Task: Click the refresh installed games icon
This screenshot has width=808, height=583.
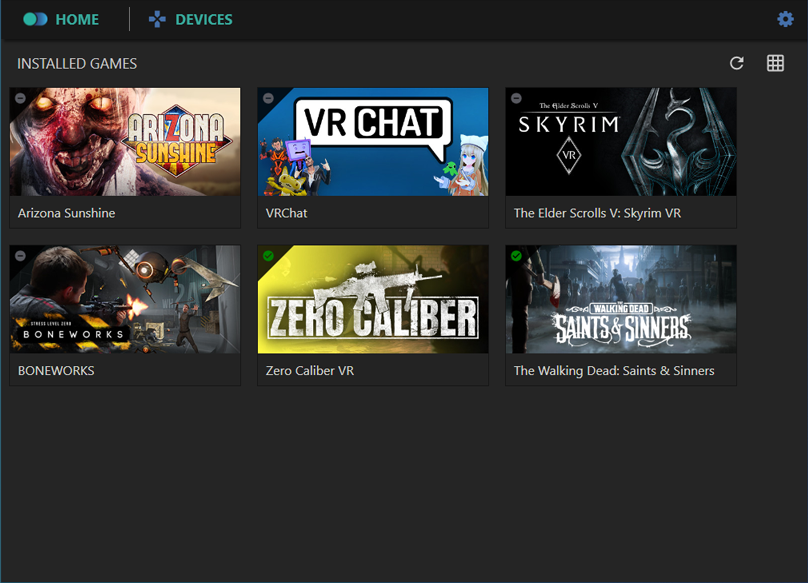Action: click(737, 63)
